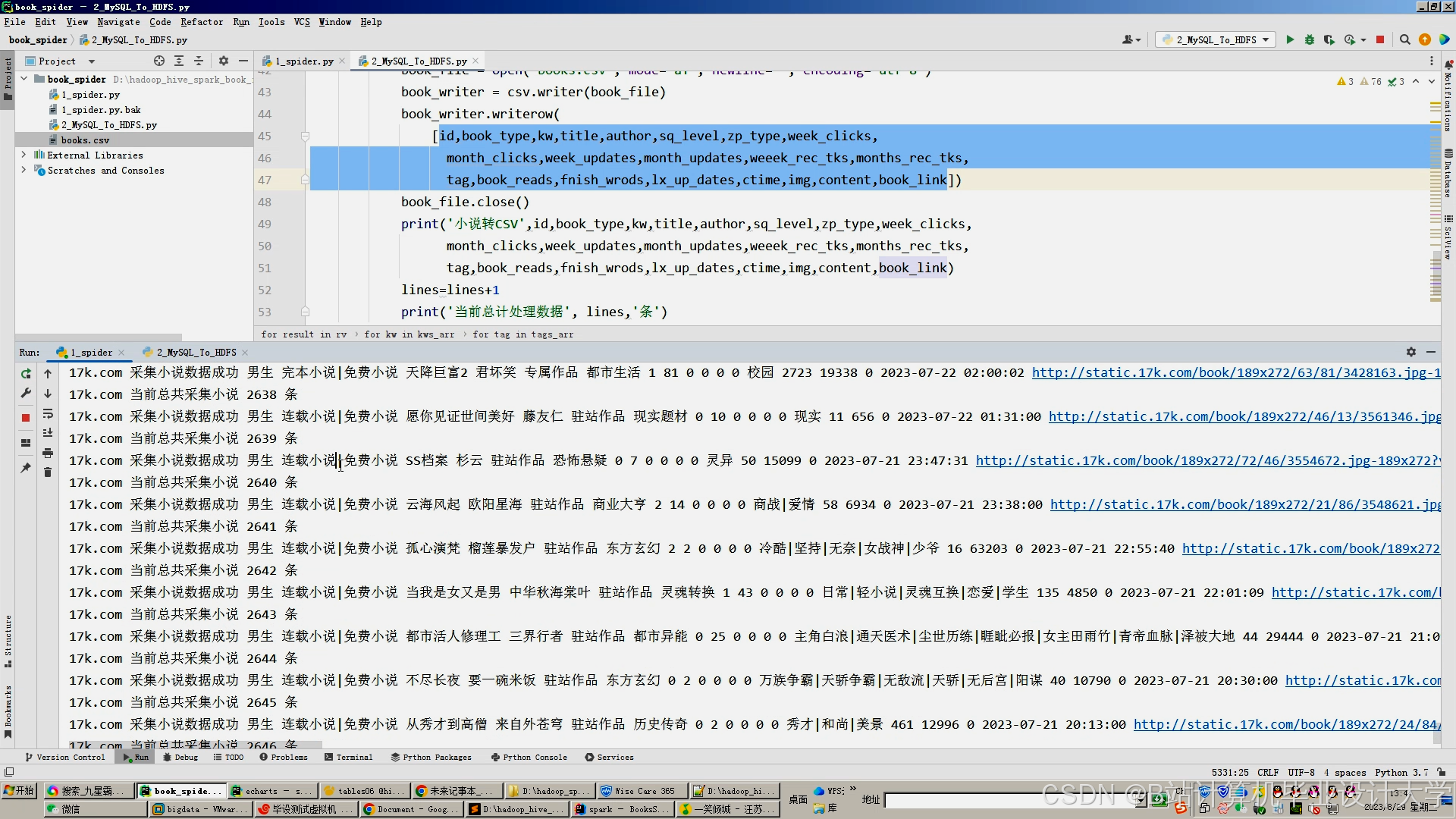
Task: Switch to the 1_spider.py editor tab
Action: click(303, 61)
